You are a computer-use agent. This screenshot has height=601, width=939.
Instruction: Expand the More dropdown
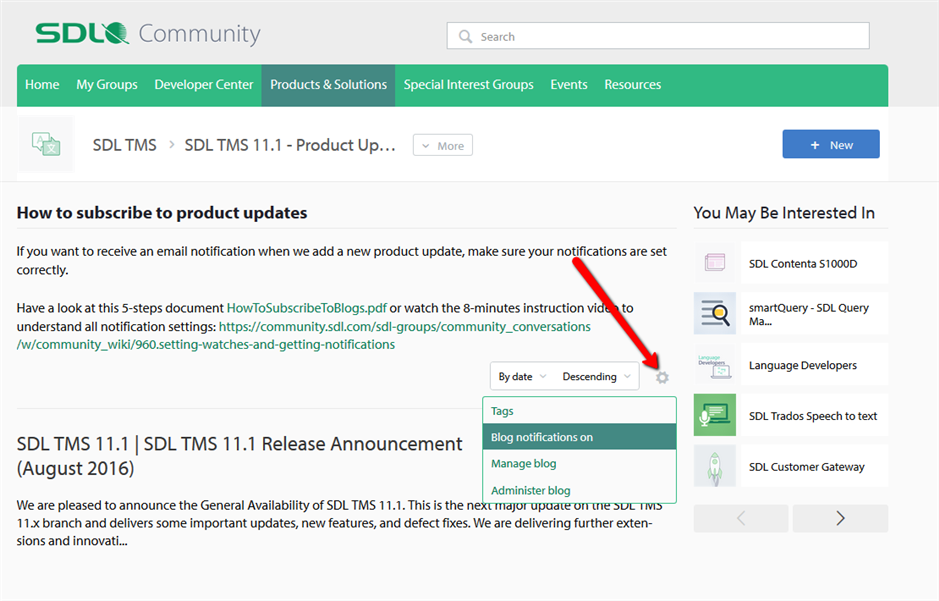(443, 145)
